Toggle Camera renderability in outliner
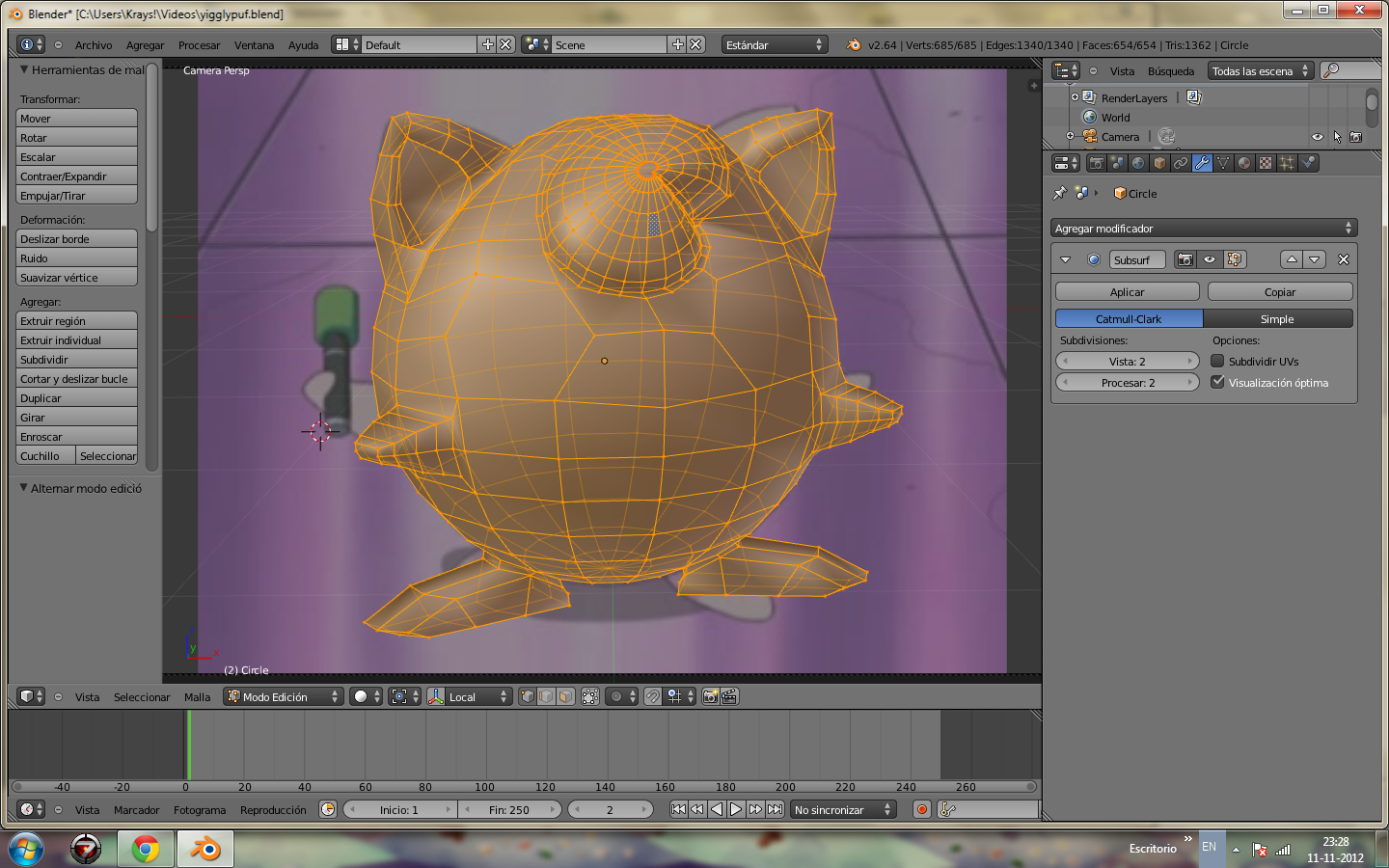 click(1355, 137)
